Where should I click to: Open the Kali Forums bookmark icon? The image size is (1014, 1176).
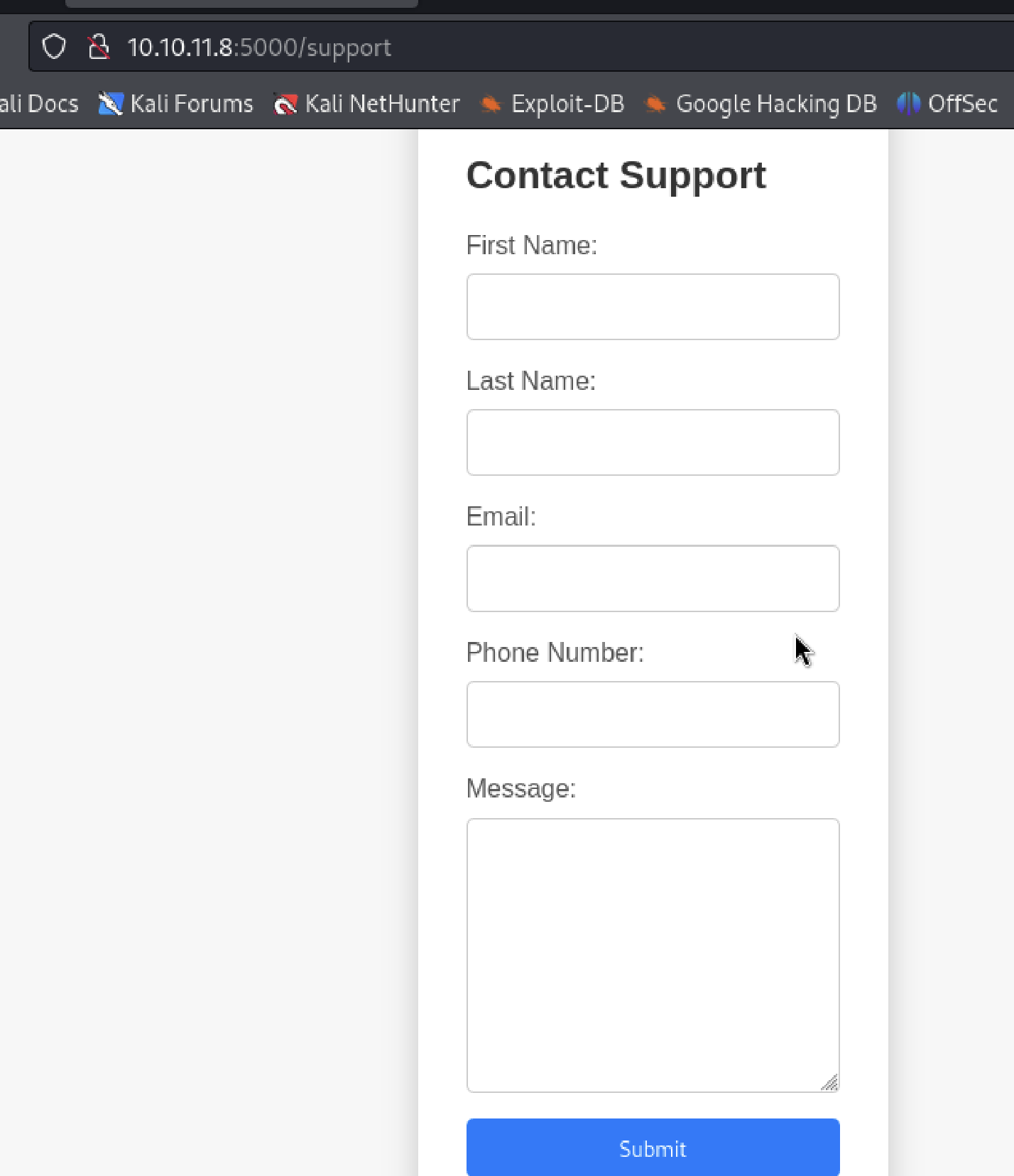[x=110, y=104]
